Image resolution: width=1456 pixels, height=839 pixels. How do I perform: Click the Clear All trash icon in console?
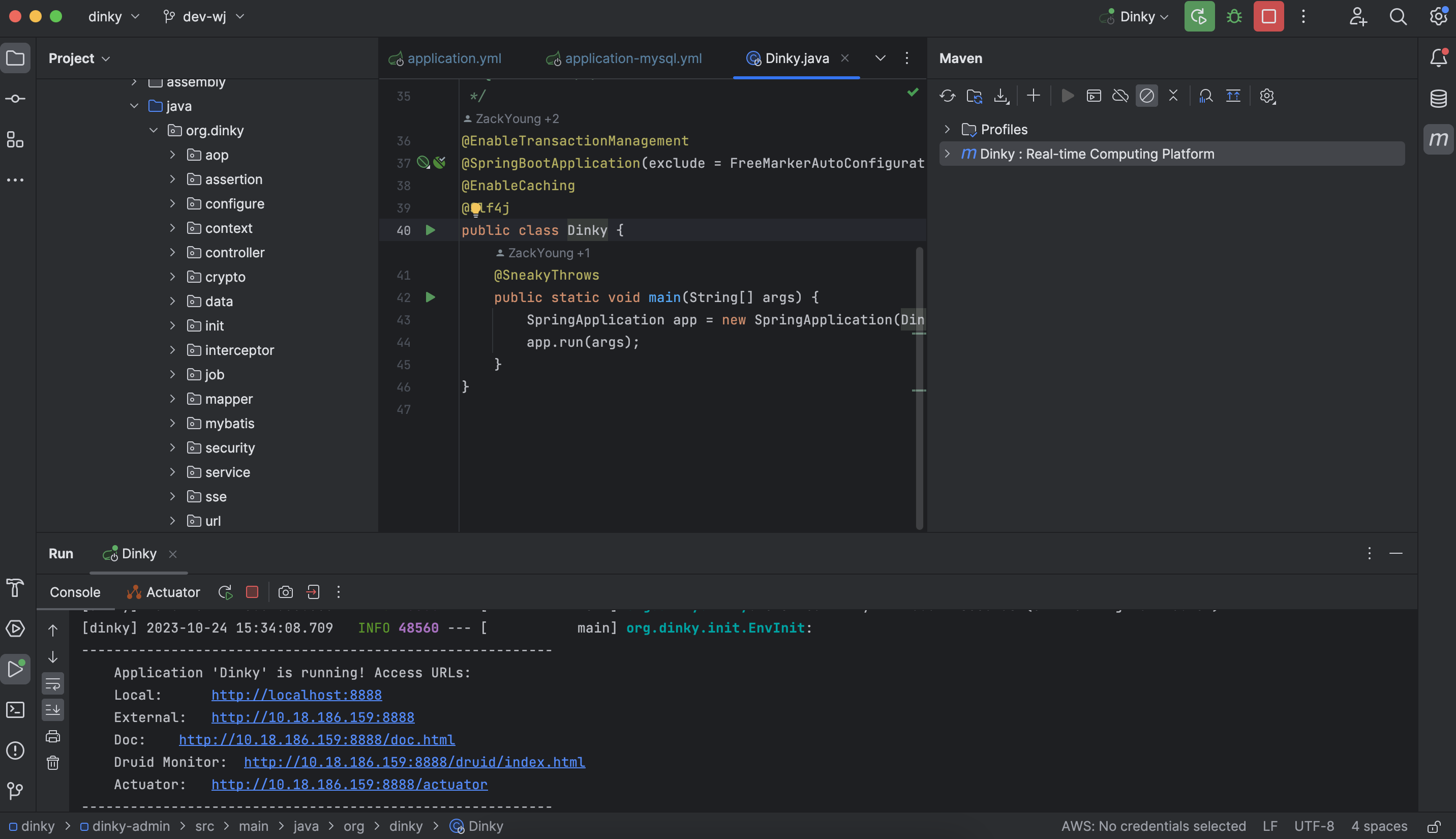tap(52, 763)
